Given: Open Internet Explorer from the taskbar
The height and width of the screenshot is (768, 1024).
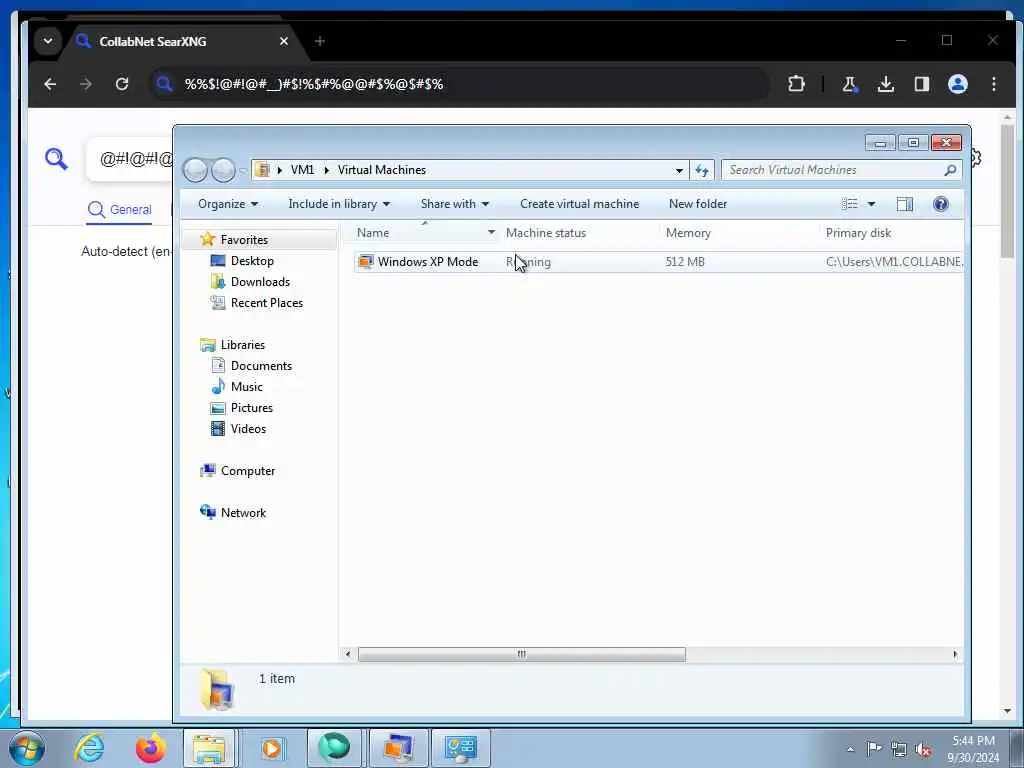Looking at the screenshot, I should pos(89,748).
